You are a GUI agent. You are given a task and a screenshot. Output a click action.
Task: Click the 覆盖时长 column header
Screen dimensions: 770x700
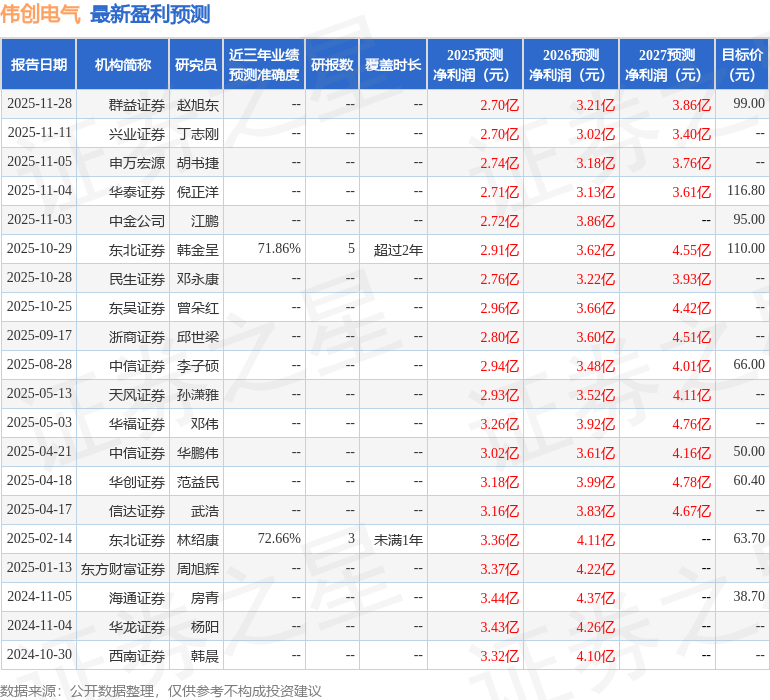pyautogui.click(x=393, y=65)
